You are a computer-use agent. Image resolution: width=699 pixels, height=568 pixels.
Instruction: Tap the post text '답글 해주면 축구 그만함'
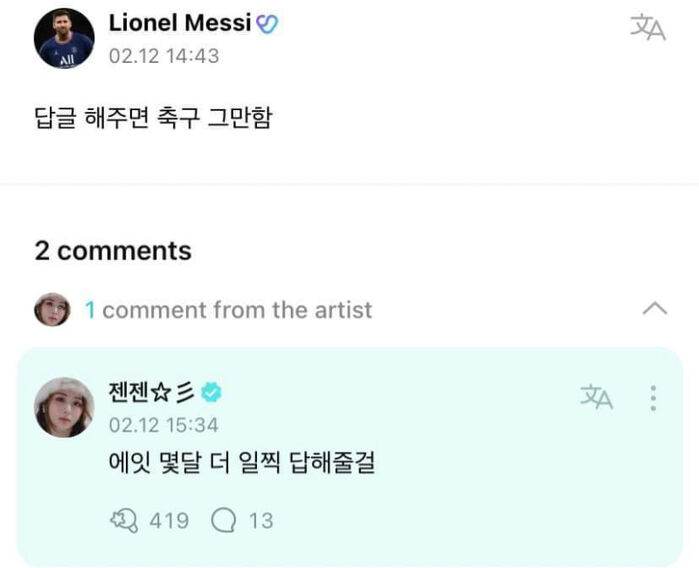153,118
